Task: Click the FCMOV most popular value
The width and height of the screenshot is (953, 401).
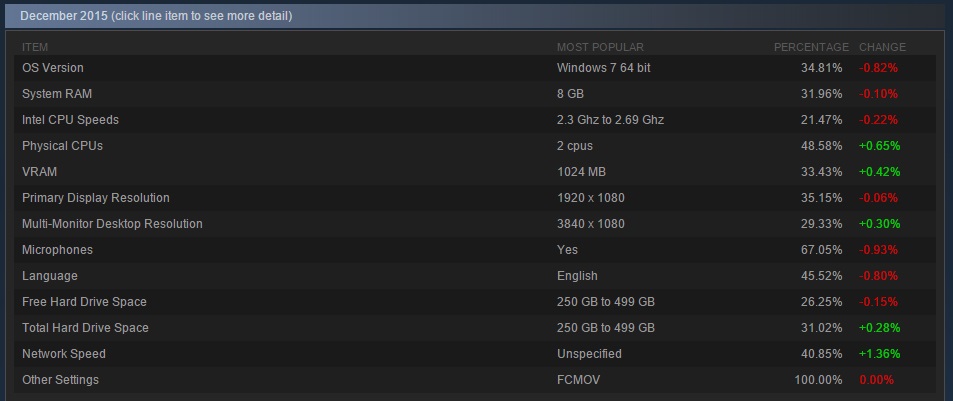Action: point(578,380)
